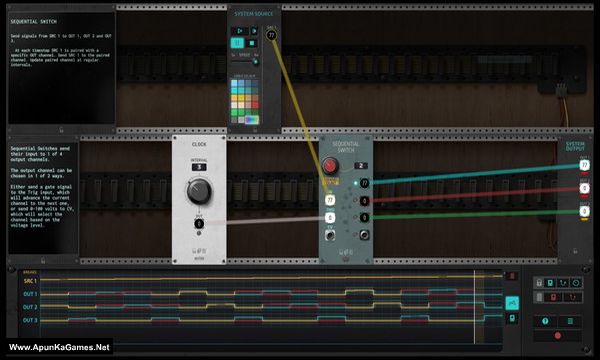The width and height of the screenshot is (600, 360).
Task: Select the OUT 2 row label in the scope
Action: [30, 307]
